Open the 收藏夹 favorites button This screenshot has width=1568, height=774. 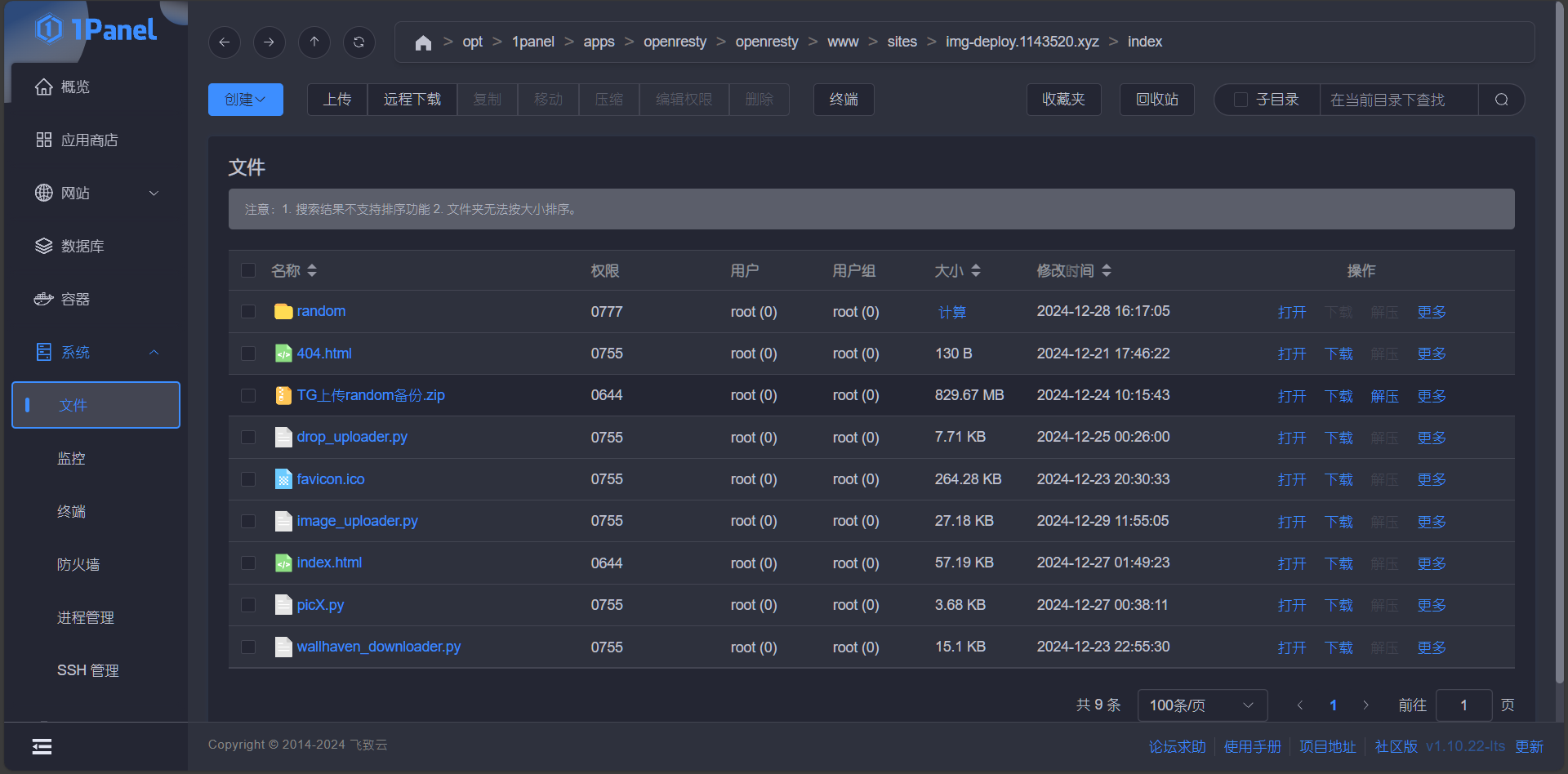(x=1063, y=100)
